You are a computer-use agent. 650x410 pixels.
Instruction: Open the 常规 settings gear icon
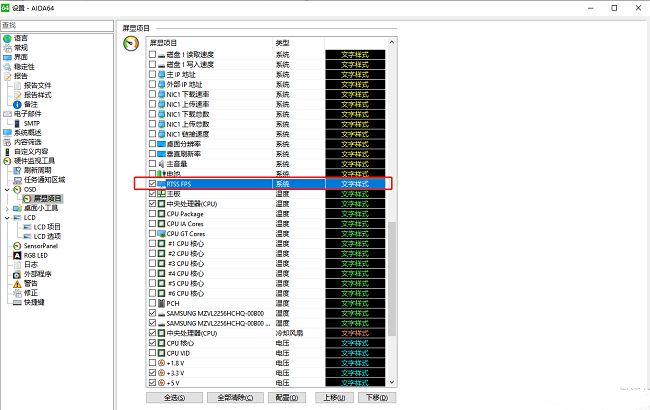tap(7, 48)
